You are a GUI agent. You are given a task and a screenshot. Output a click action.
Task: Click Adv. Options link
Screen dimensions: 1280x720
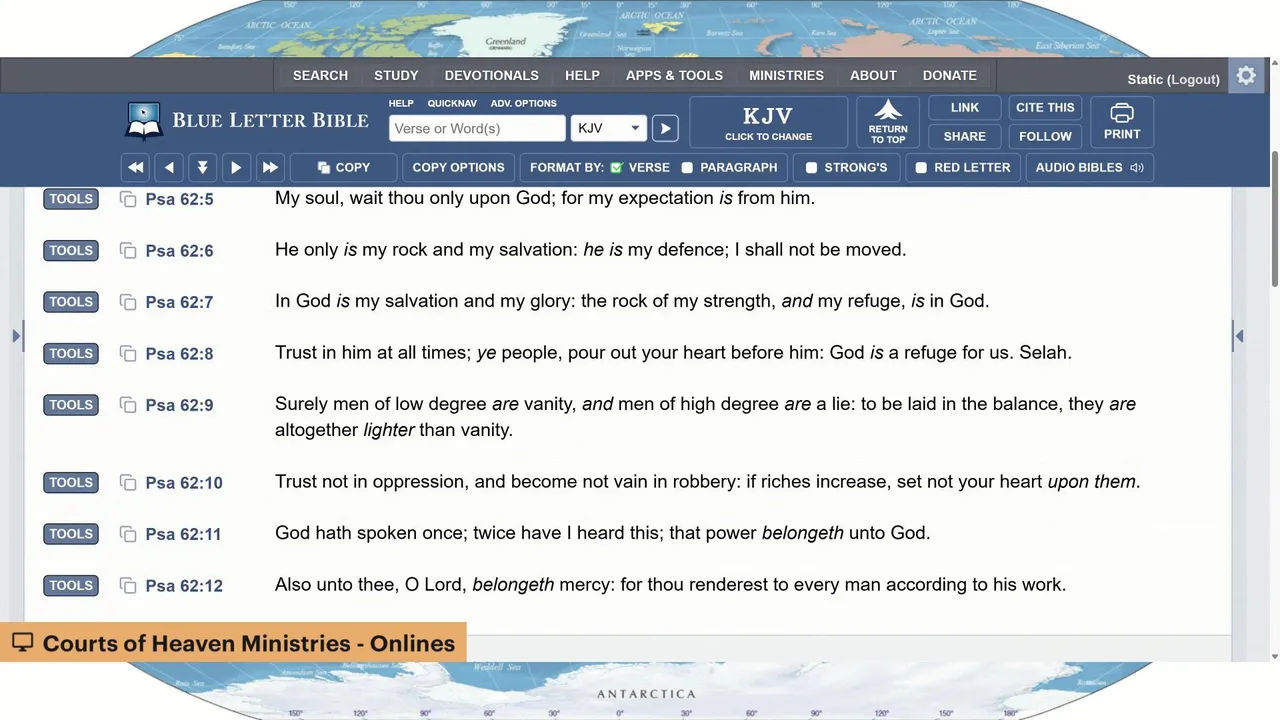[523, 103]
